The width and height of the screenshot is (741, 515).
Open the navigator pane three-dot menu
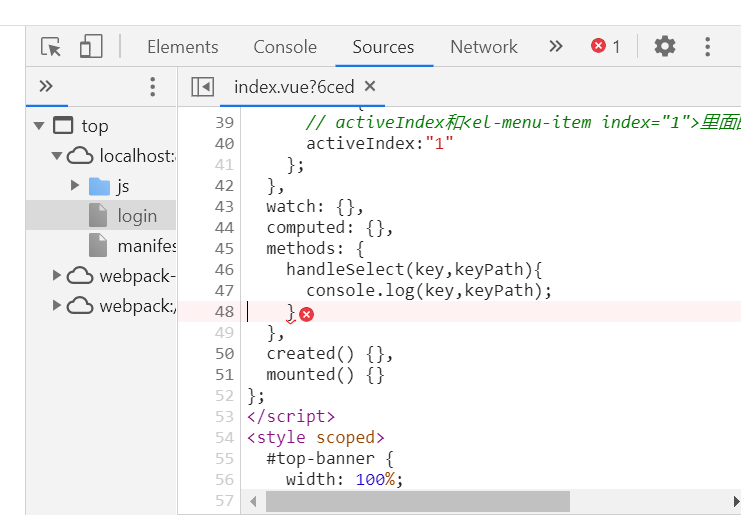(x=152, y=86)
